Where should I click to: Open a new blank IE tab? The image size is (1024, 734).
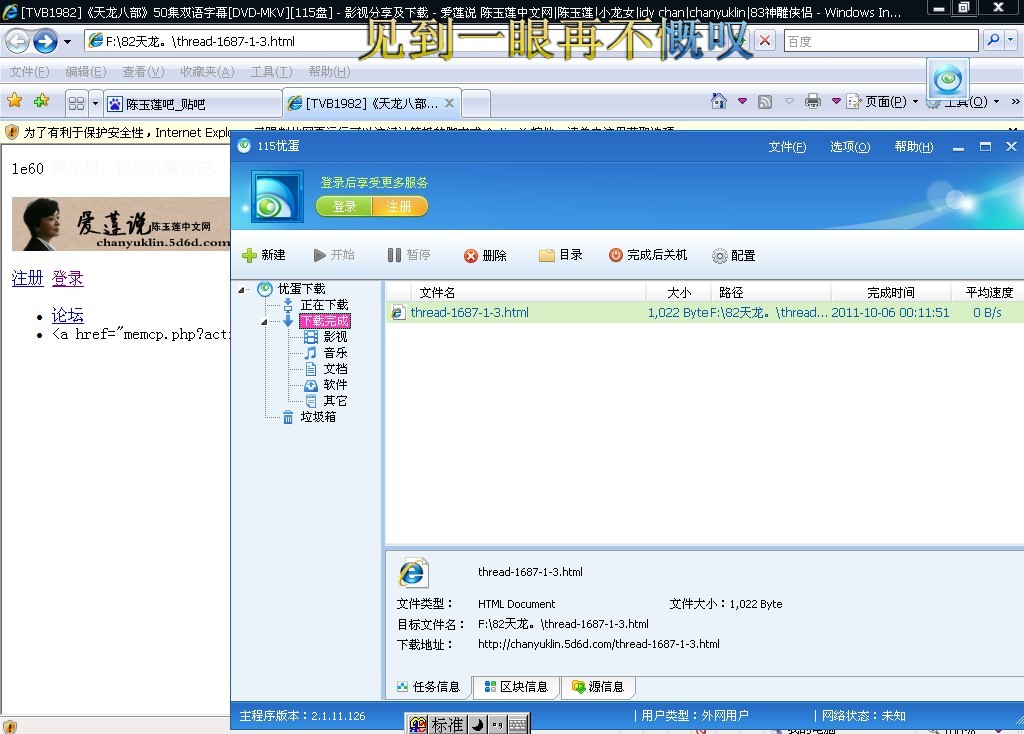[476, 104]
